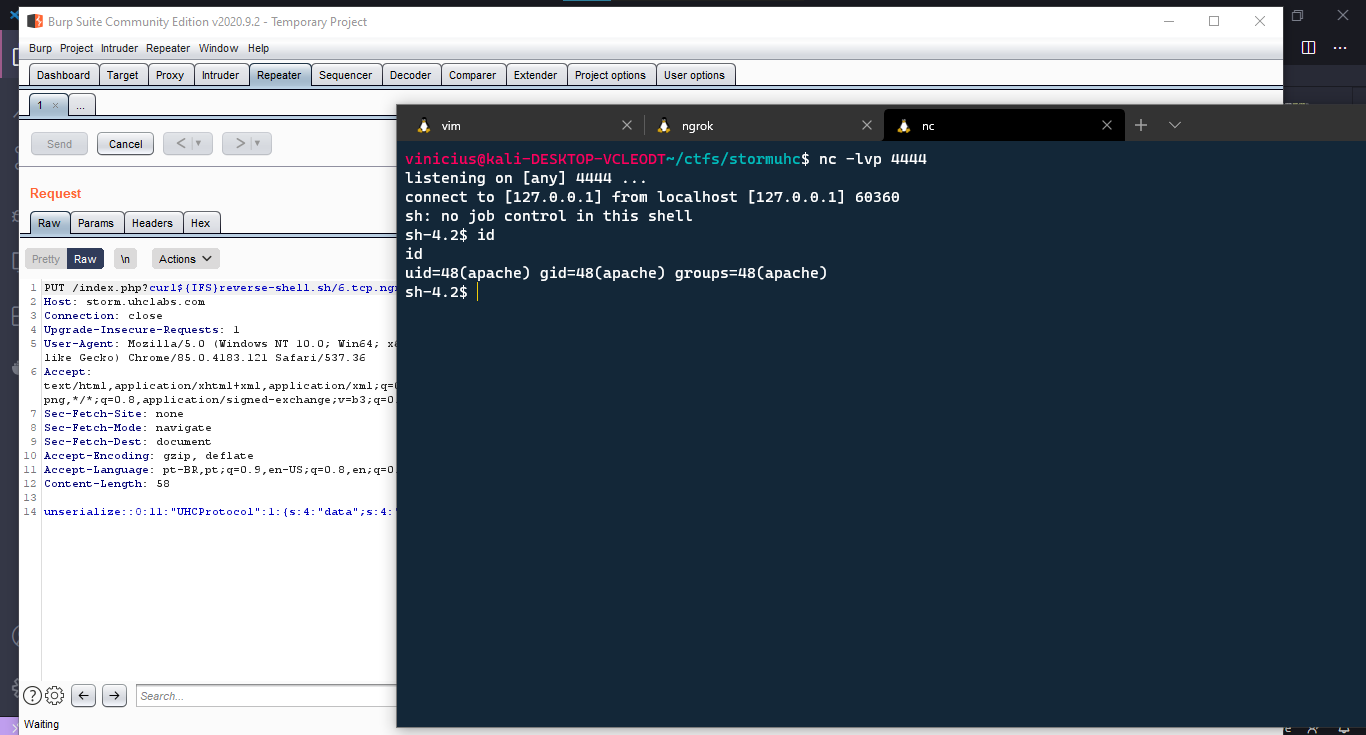1366x735 pixels.
Task: Open Burp help question mark icon
Action: [32, 695]
